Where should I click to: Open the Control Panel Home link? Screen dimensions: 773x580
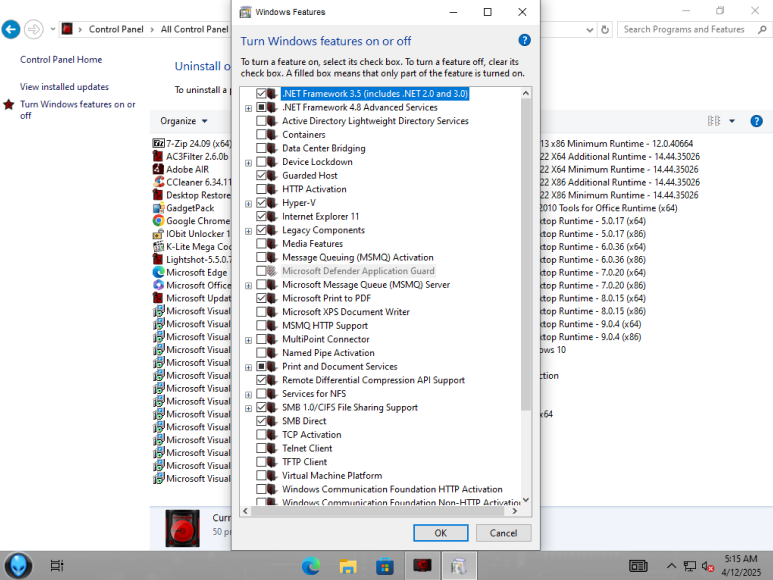pyautogui.click(x=61, y=60)
